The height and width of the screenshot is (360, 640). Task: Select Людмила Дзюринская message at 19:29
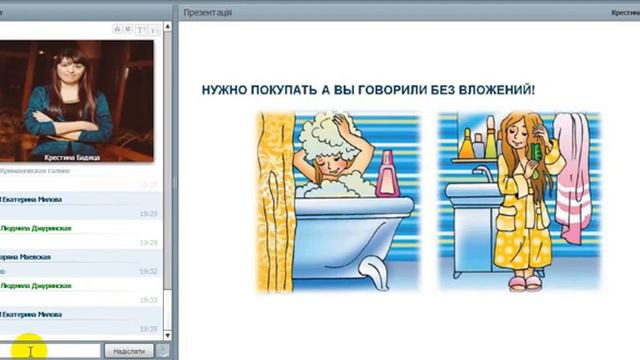81,235
